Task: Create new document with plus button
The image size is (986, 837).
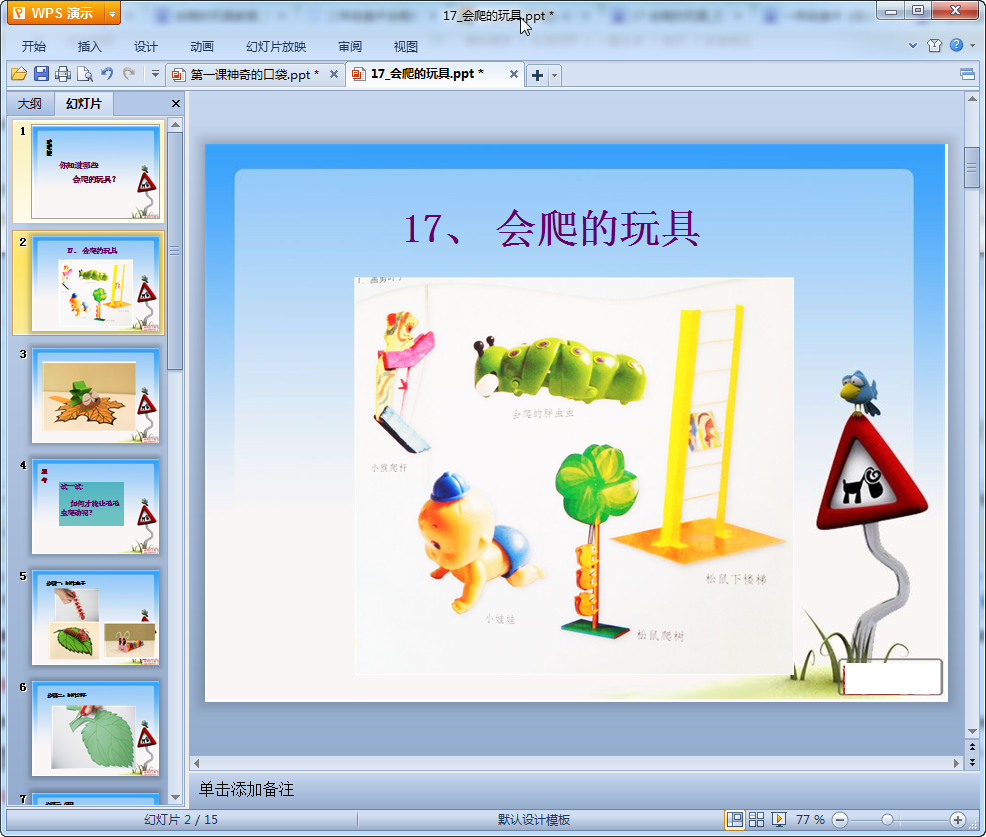Action: click(x=538, y=75)
